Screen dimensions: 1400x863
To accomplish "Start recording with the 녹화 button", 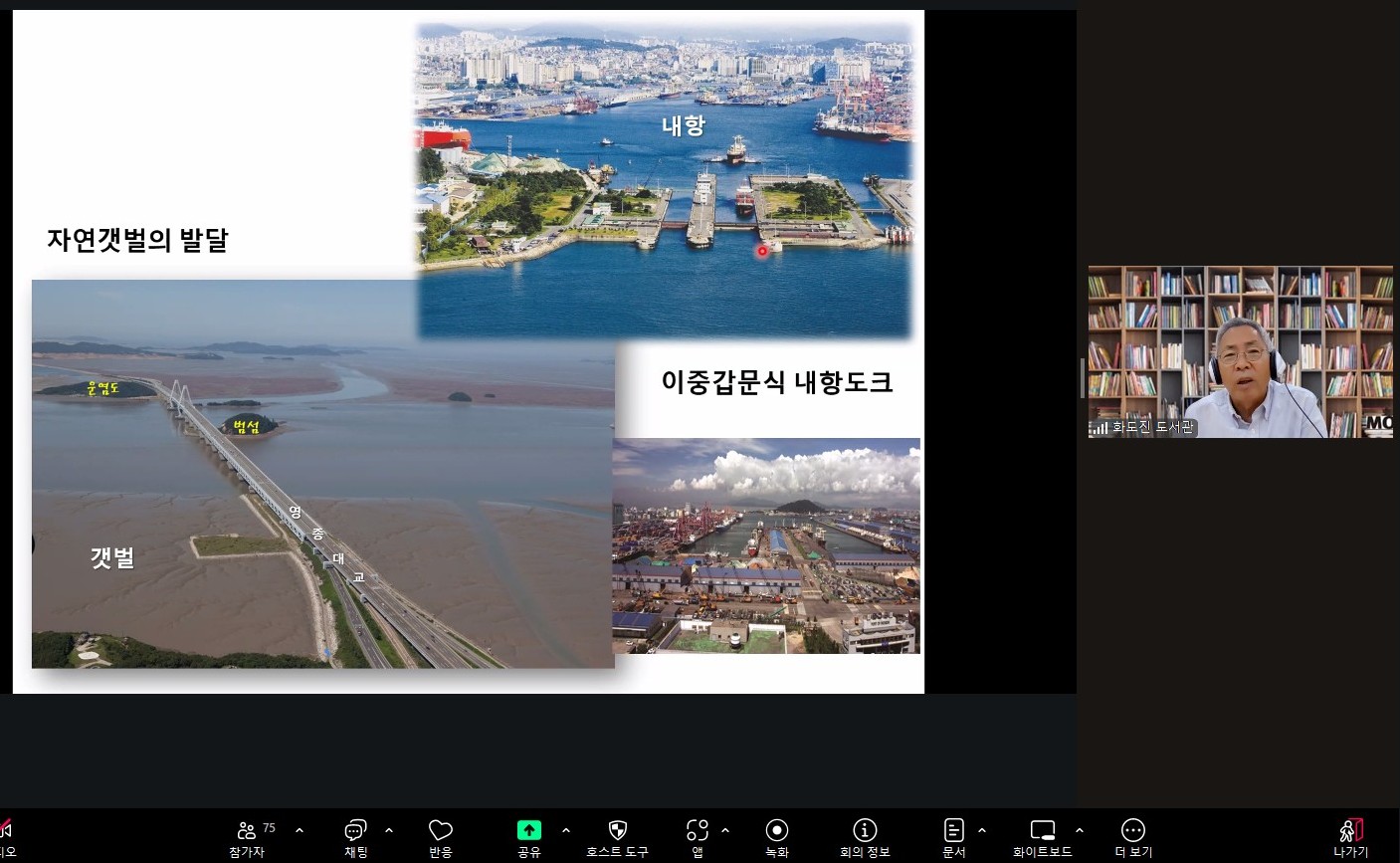I will (x=777, y=838).
